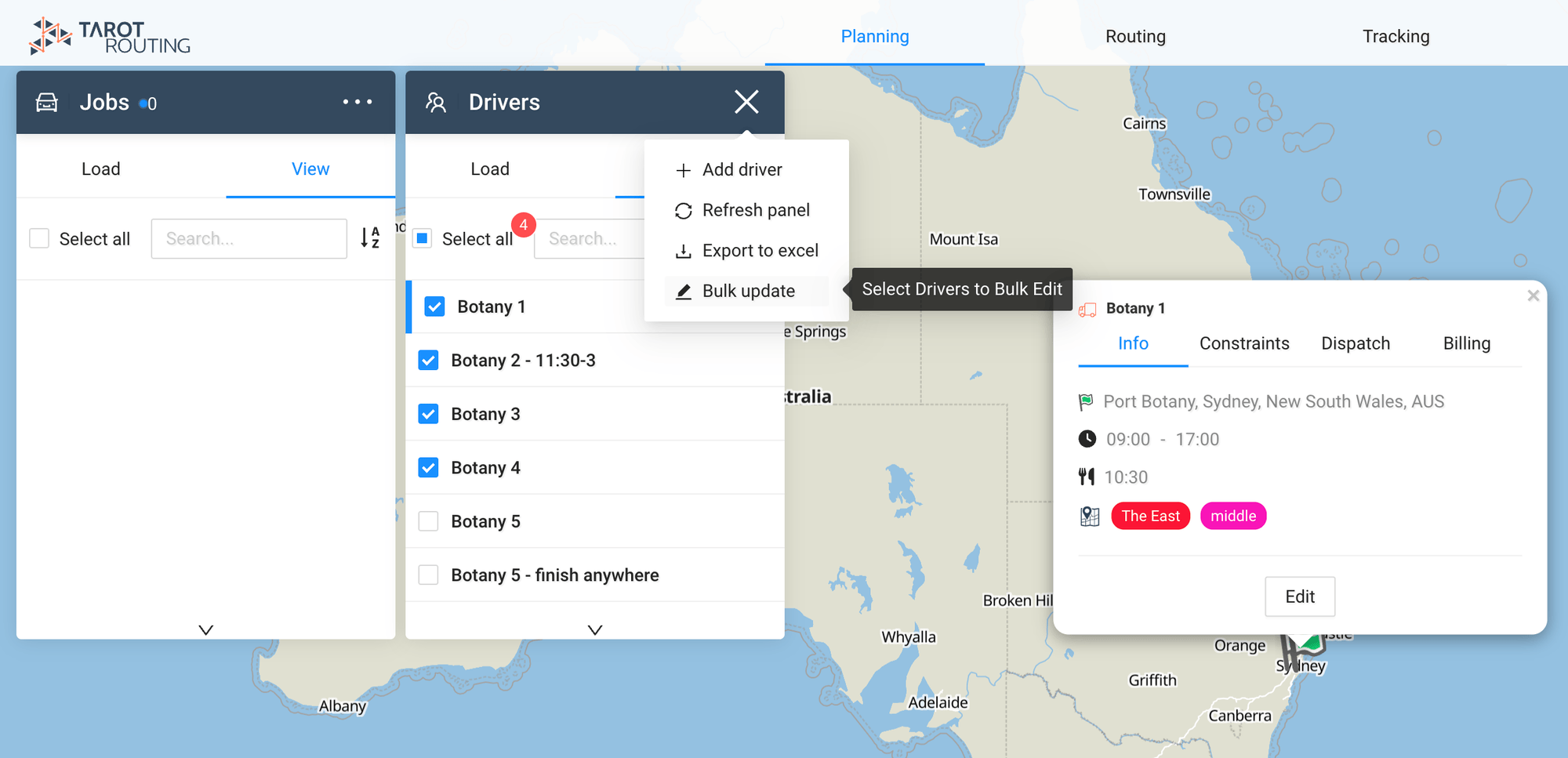Choose Refresh panel menu item
The height and width of the screenshot is (758, 1568).
pyautogui.click(x=746, y=210)
